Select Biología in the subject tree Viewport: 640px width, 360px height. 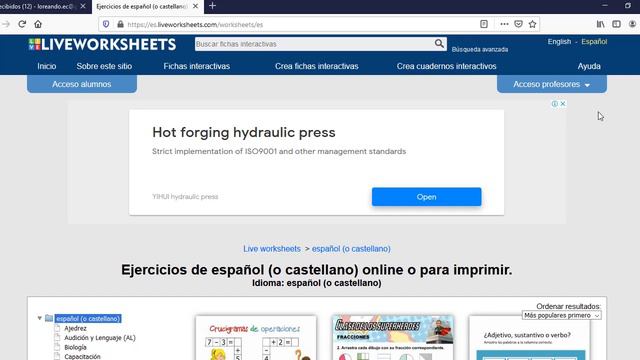coord(75,347)
